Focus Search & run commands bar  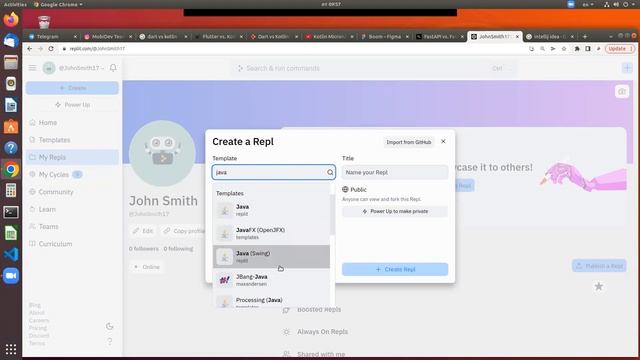tap(373, 68)
